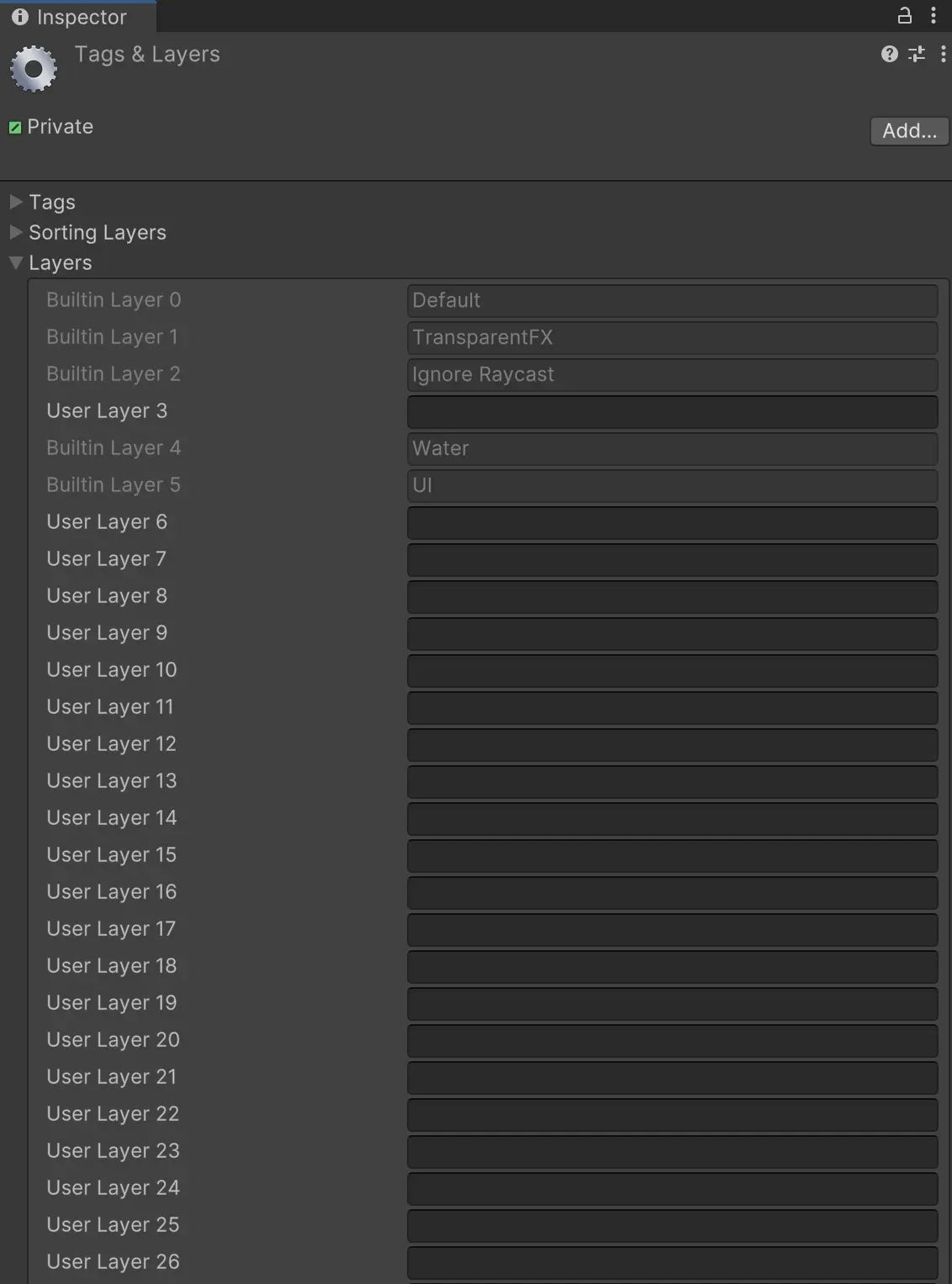Expand the Tags section
The width and height of the screenshot is (952, 1284).
tap(16, 202)
